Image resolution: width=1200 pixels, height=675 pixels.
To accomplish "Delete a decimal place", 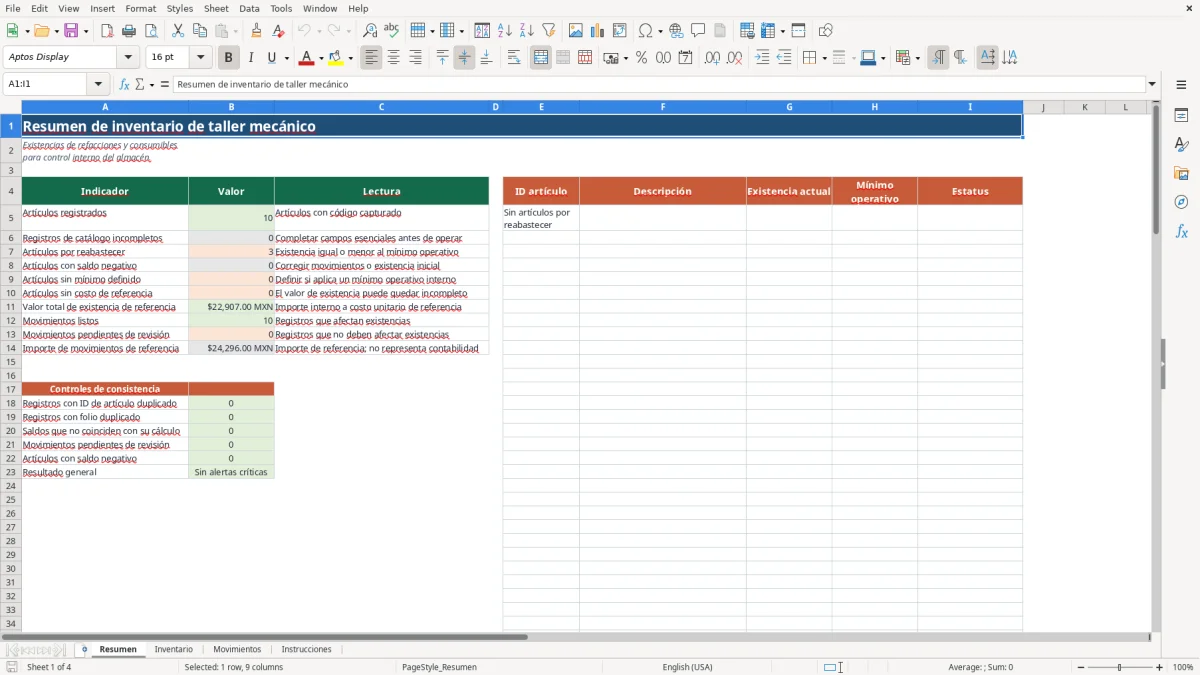I will click(x=734, y=58).
